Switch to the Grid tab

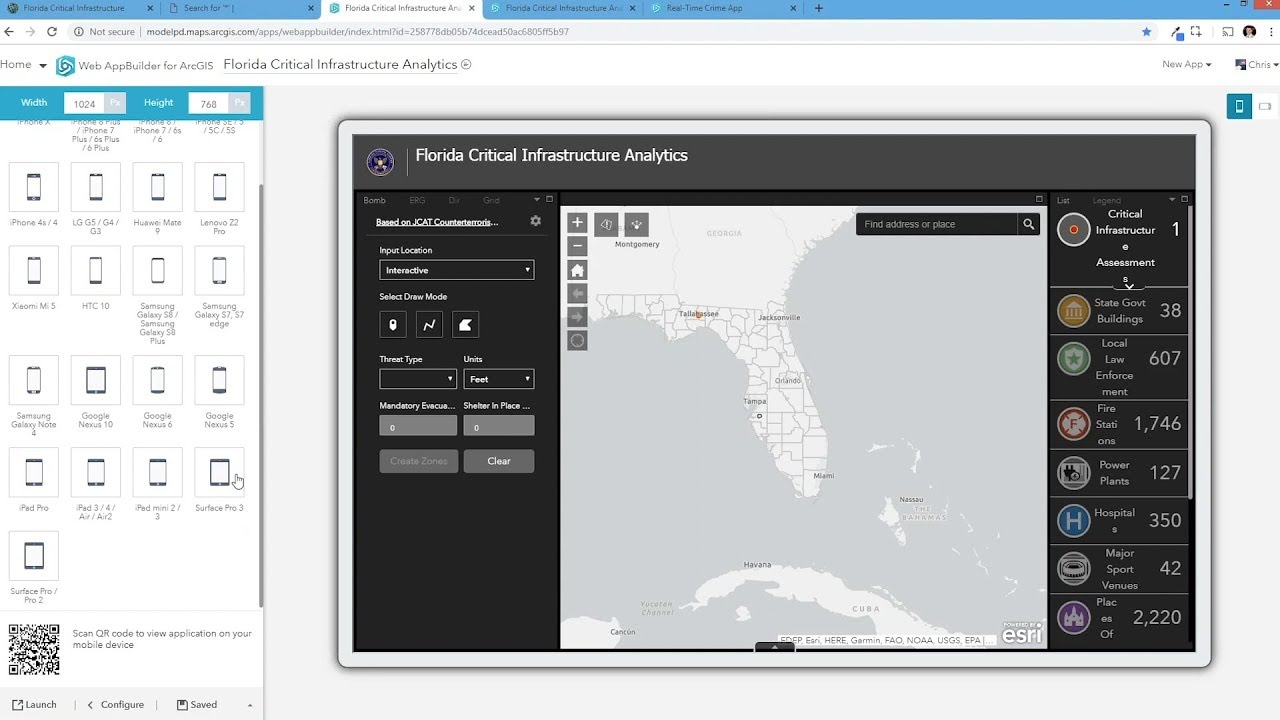(491, 200)
